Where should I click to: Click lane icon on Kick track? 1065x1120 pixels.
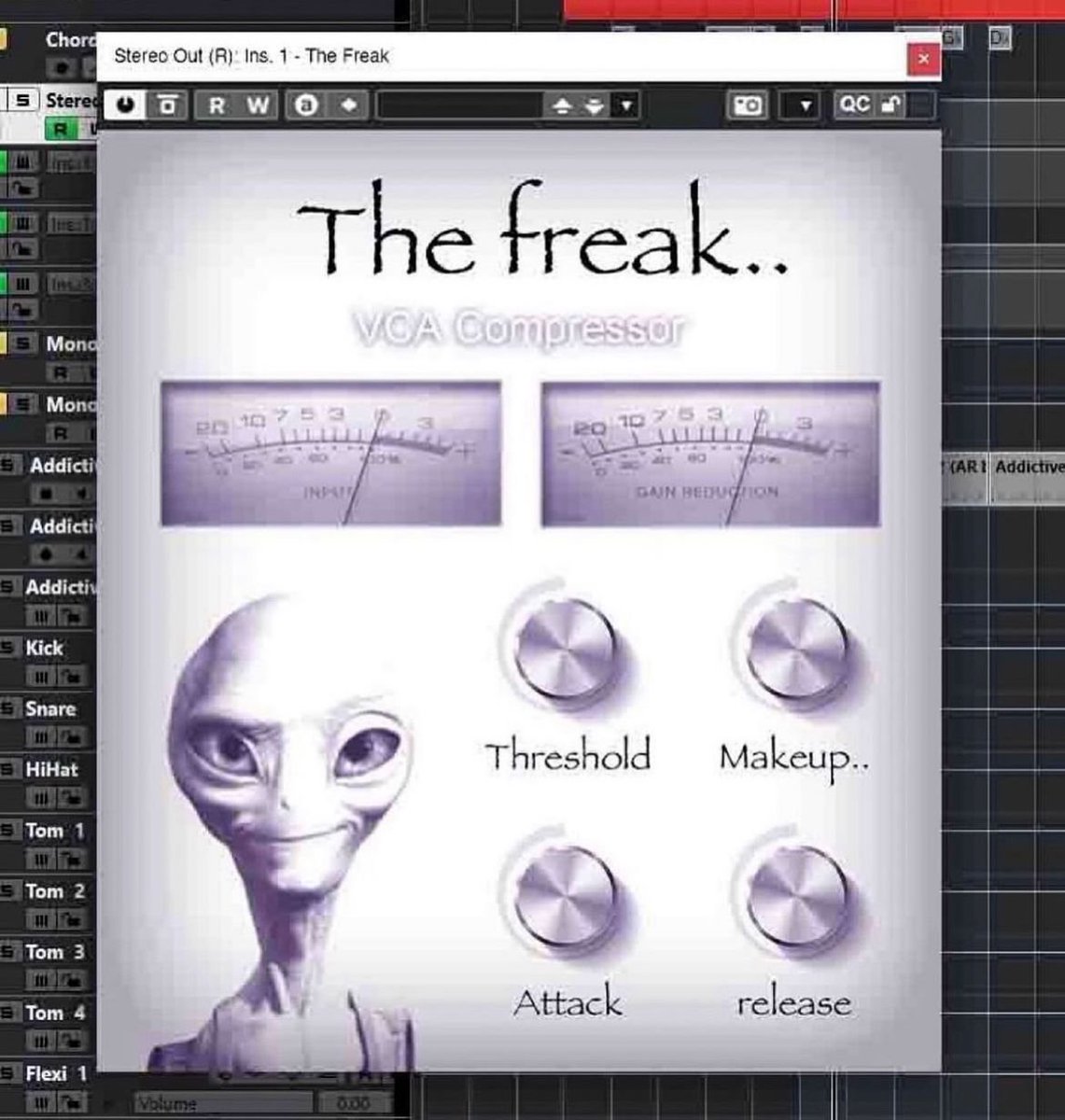[x=40, y=677]
